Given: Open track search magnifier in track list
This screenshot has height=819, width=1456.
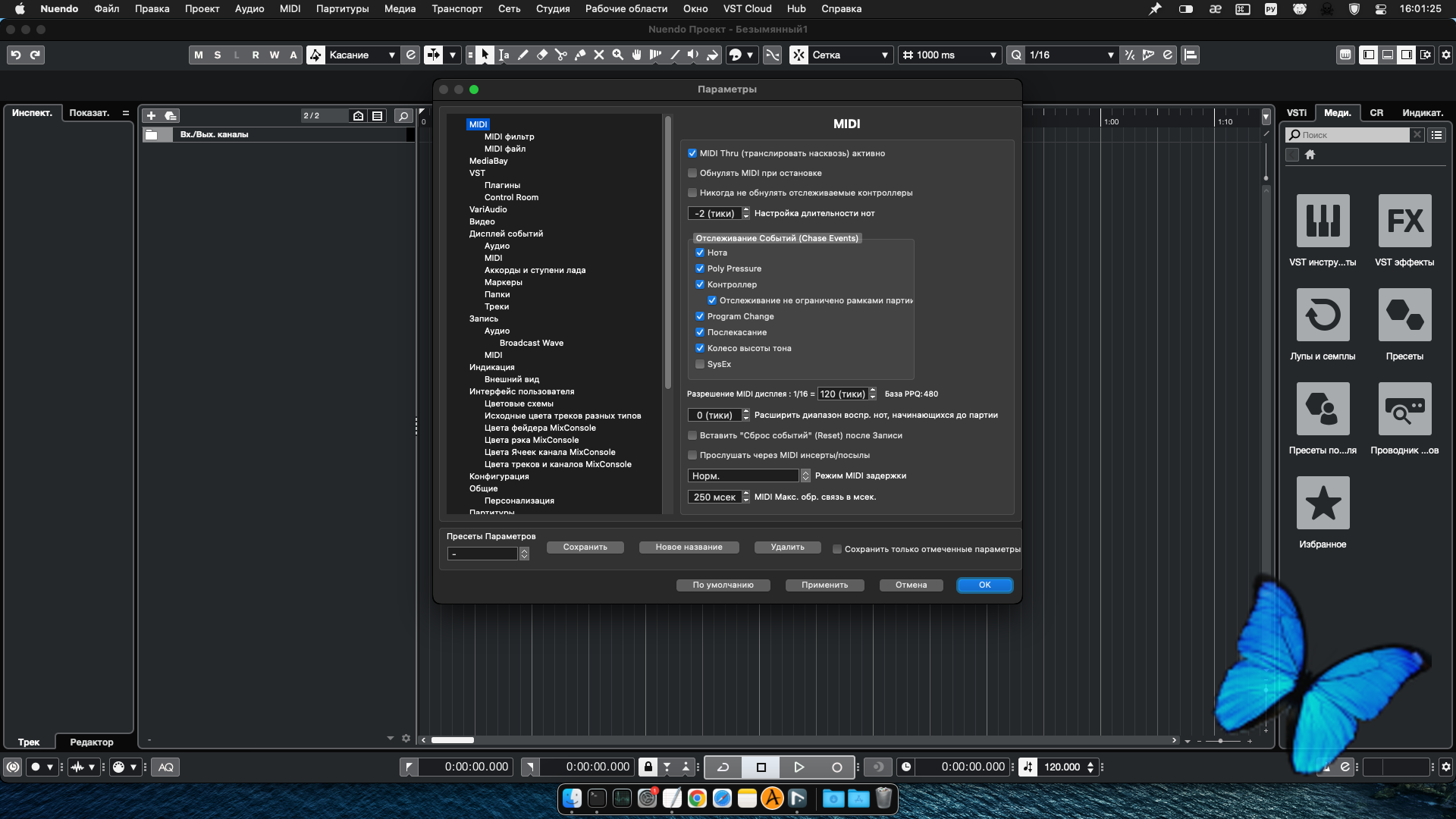Looking at the screenshot, I should click(403, 115).
